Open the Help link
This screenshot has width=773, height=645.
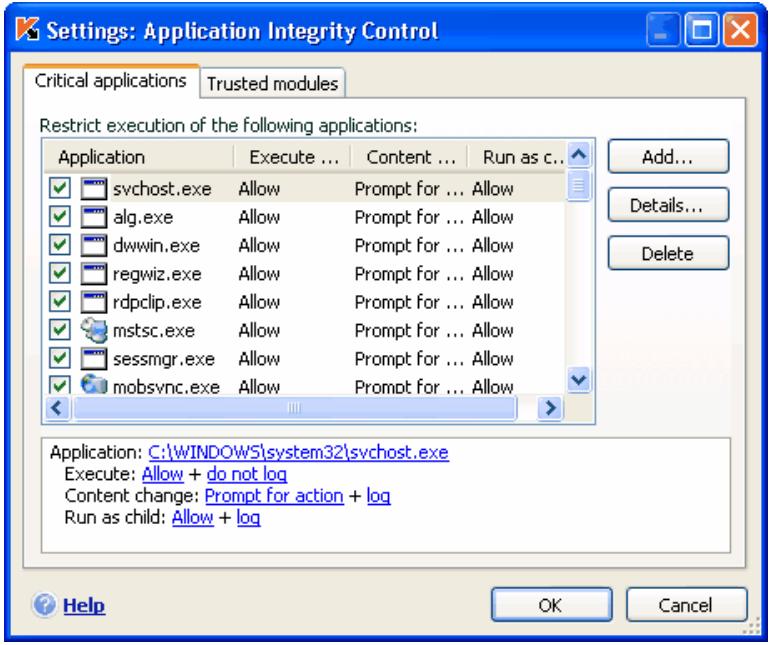tap(84, 605)
